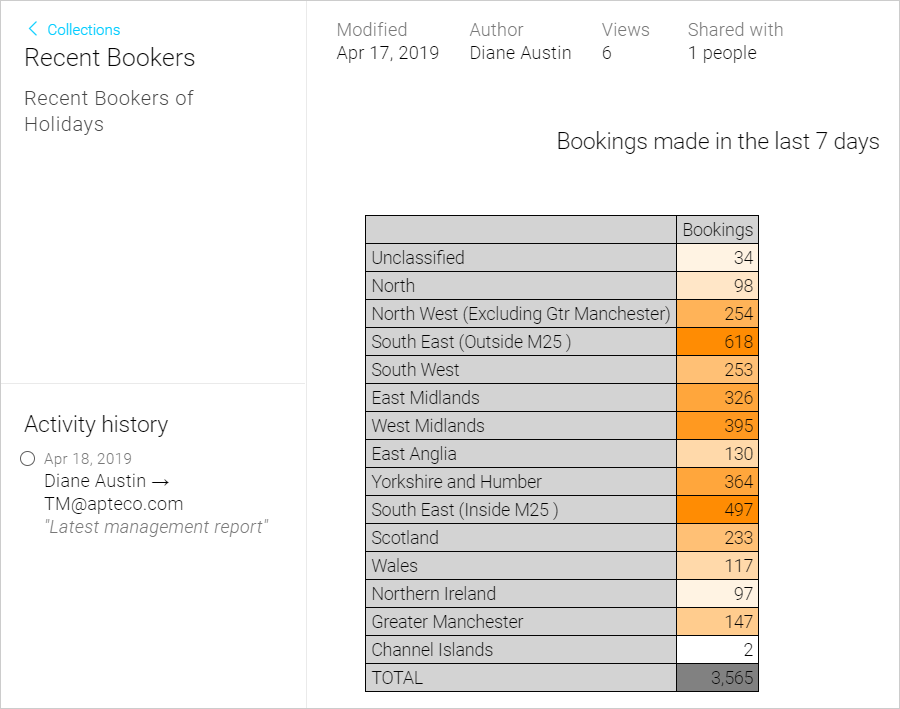
Task: Click the TOTAL 3,565 cell
Action: point(717,678)
